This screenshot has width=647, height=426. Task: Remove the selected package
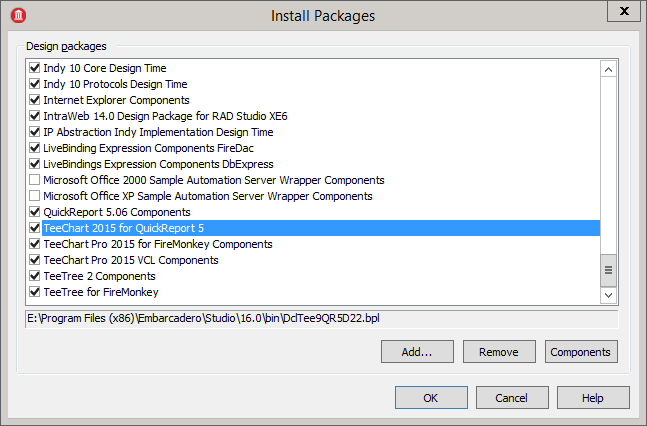pos(499,352)
